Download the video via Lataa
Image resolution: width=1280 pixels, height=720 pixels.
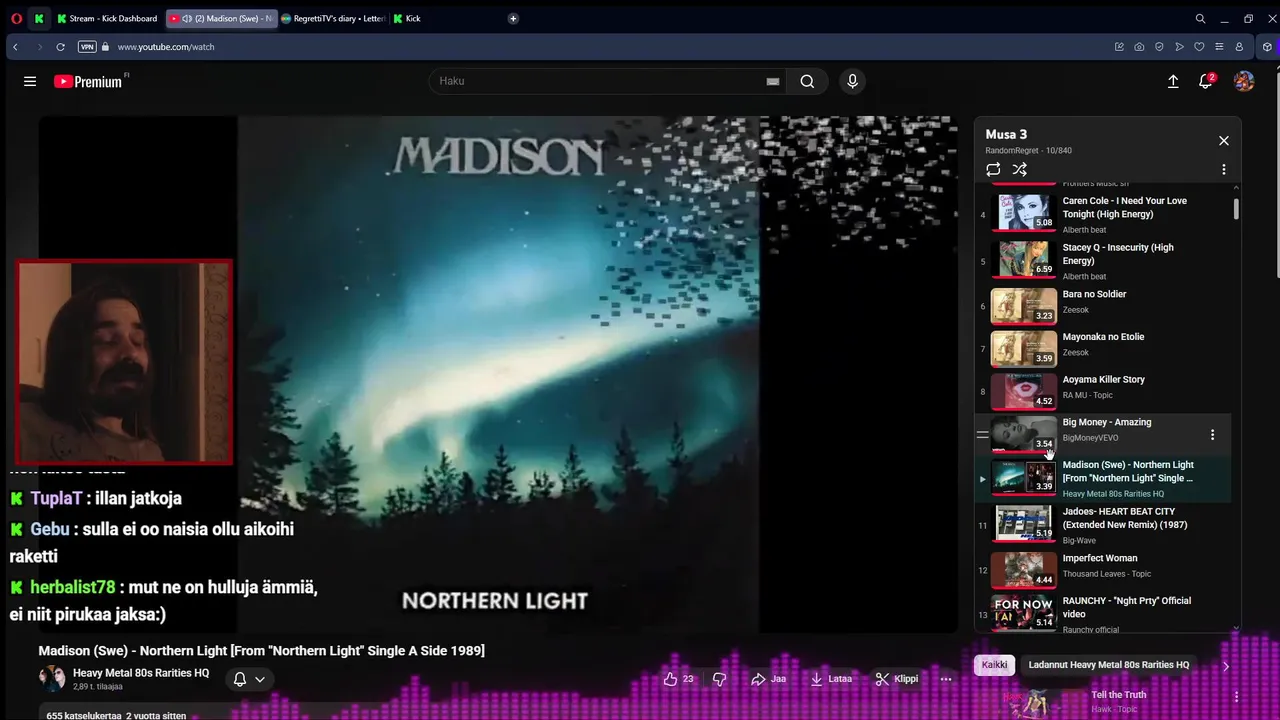[831, 679]
